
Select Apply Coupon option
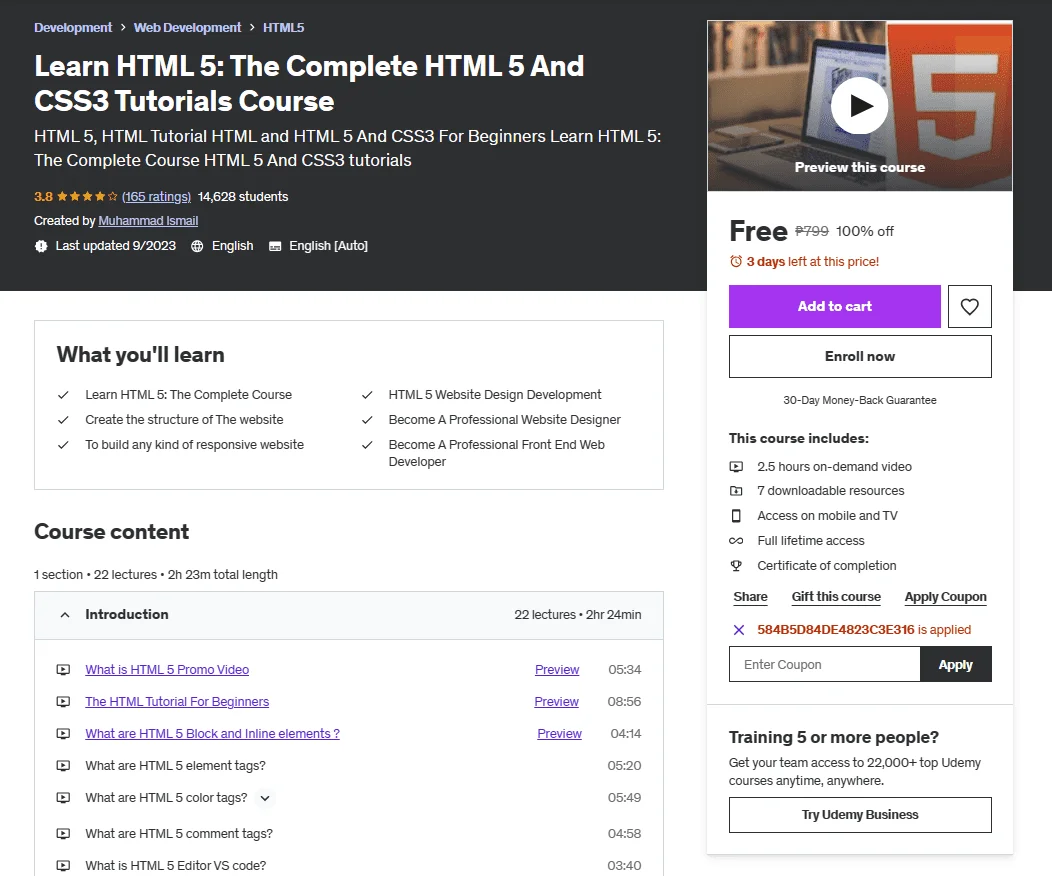pos(945,597)
